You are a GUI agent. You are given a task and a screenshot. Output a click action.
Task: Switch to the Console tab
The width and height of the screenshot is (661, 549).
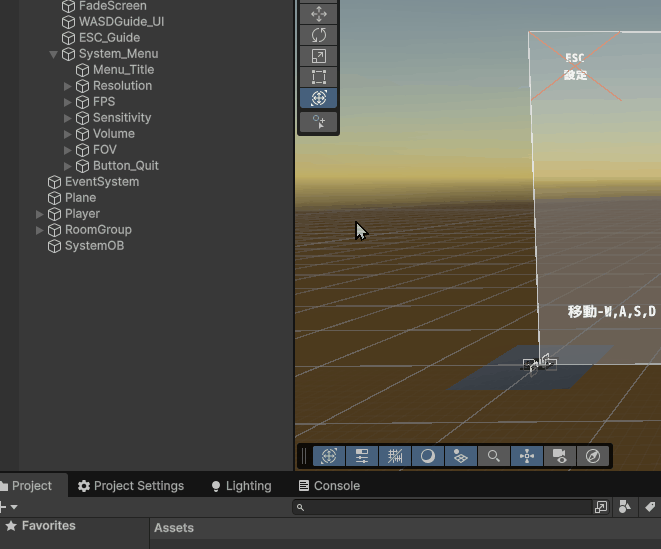coord(329,486)
